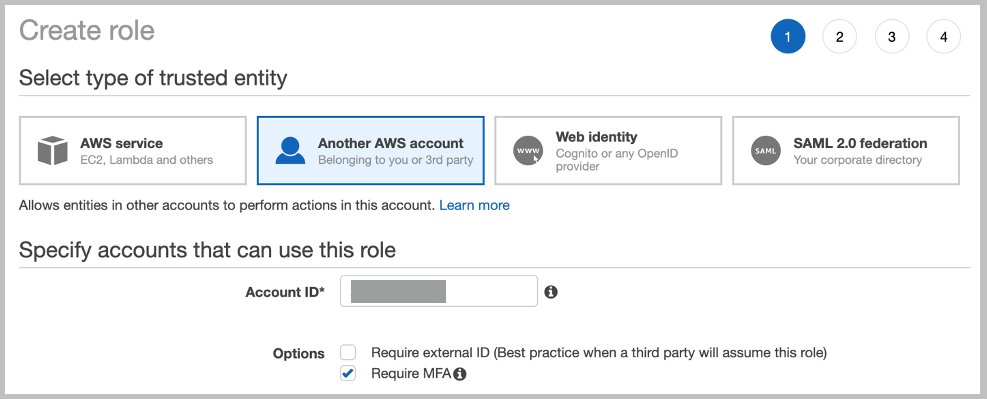Click 'Your corporate directory' subtitle
The image size is (987, 399).
[858, 160]
